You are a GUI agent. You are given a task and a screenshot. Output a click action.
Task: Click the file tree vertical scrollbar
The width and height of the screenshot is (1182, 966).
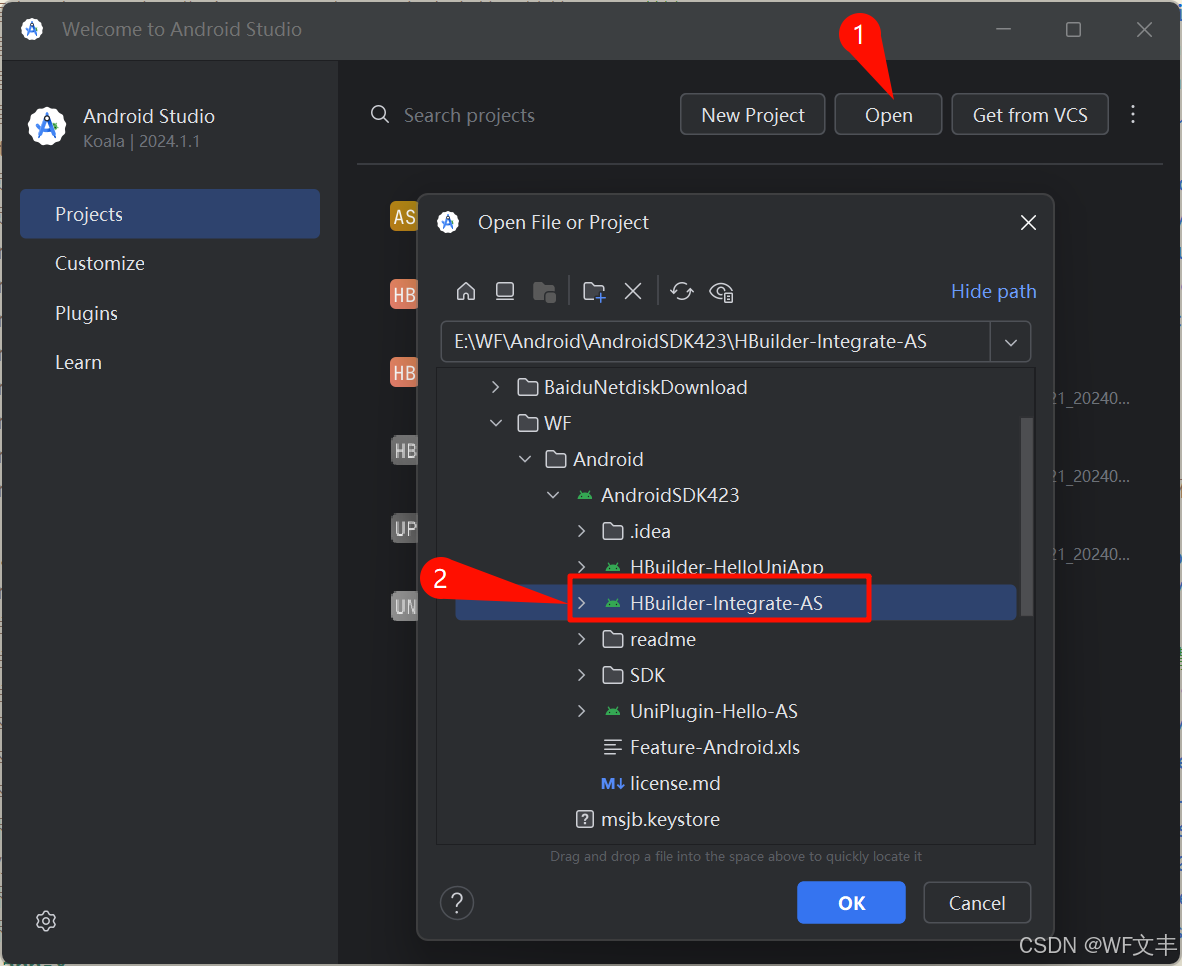(1026, 517)
